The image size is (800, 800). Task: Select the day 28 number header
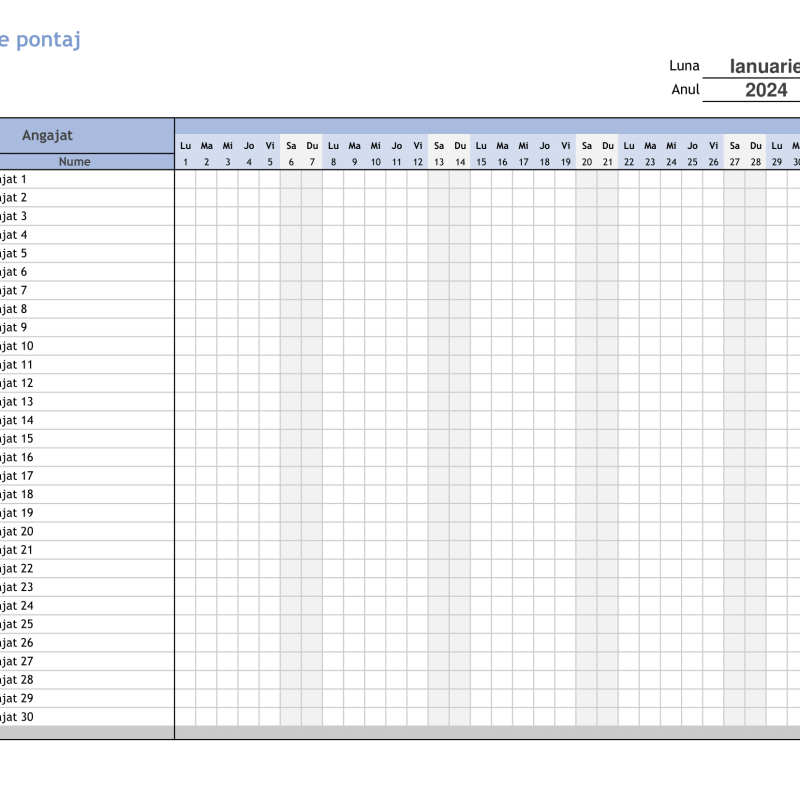pyautogui.click(x=755, y=161)
